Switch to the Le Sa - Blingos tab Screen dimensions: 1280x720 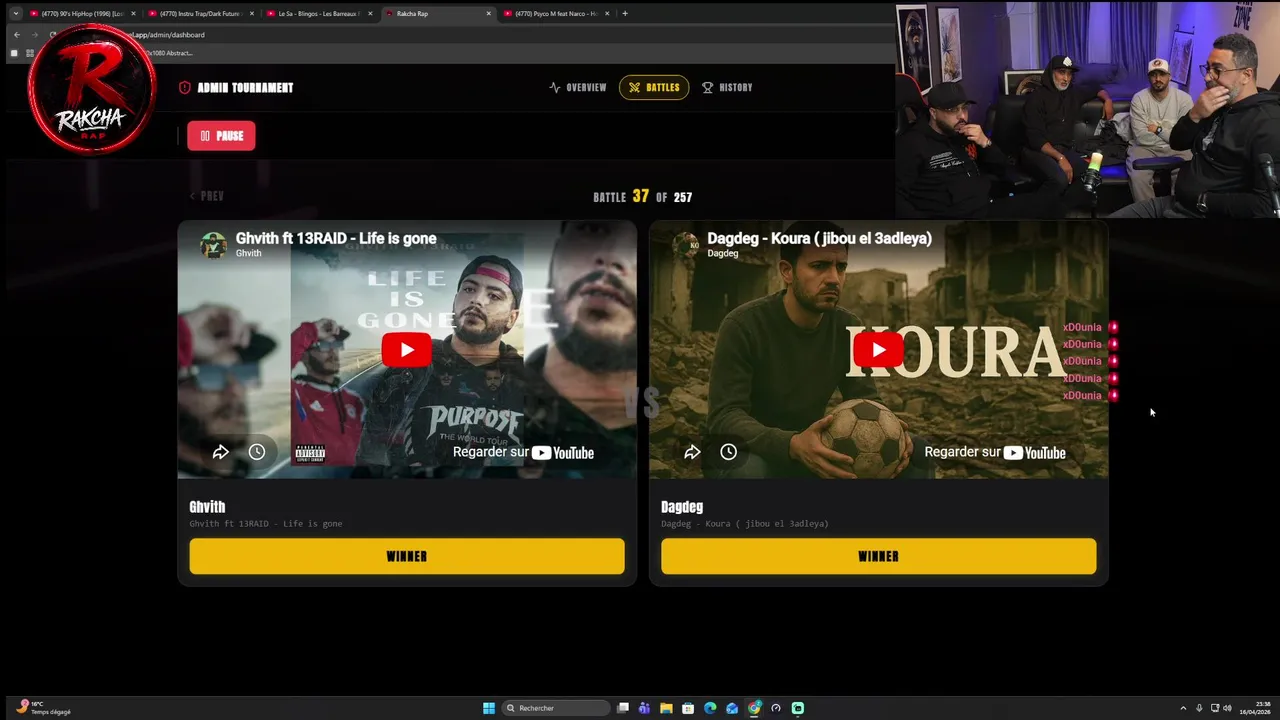coord(318,13)
